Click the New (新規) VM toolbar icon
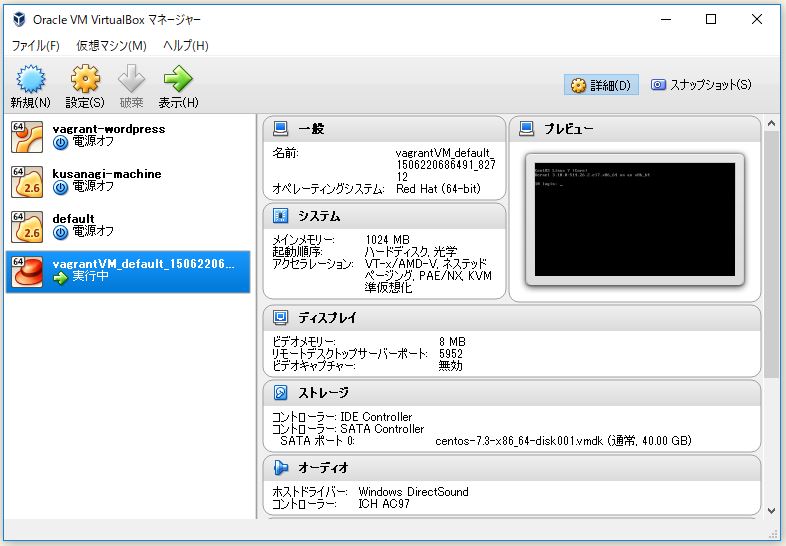 pyautogui.click(x=31, y=79)
